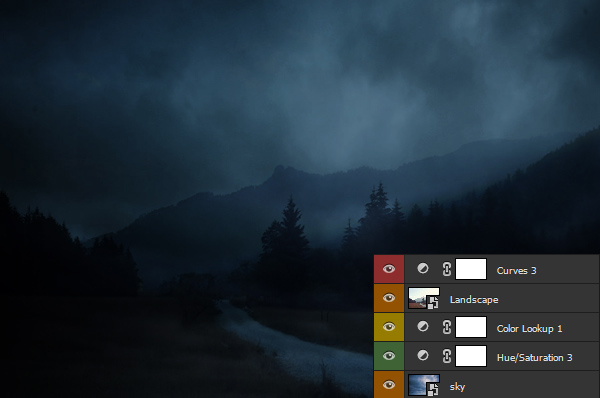This screenshot has height=398, width=600.
Task: Hide the Landscape layer
Action: tap(389, 298)
